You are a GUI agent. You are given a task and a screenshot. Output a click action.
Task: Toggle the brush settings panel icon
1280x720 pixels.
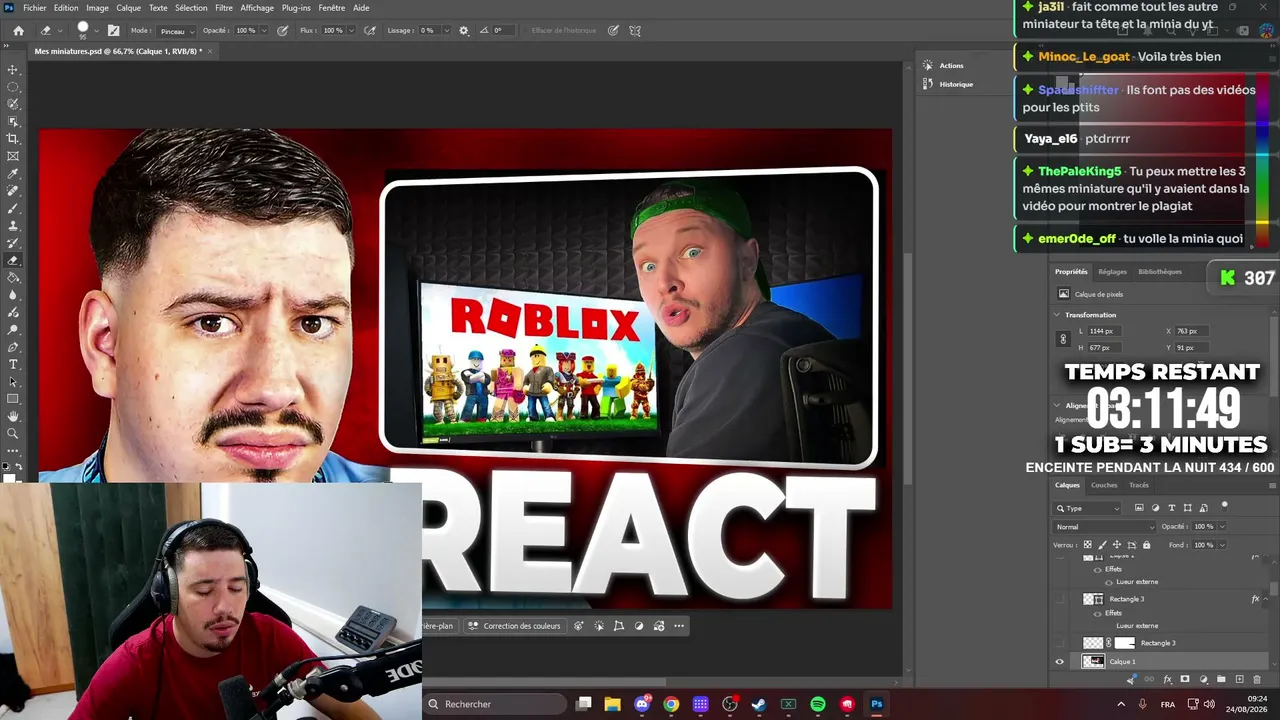tap(113, 31)
